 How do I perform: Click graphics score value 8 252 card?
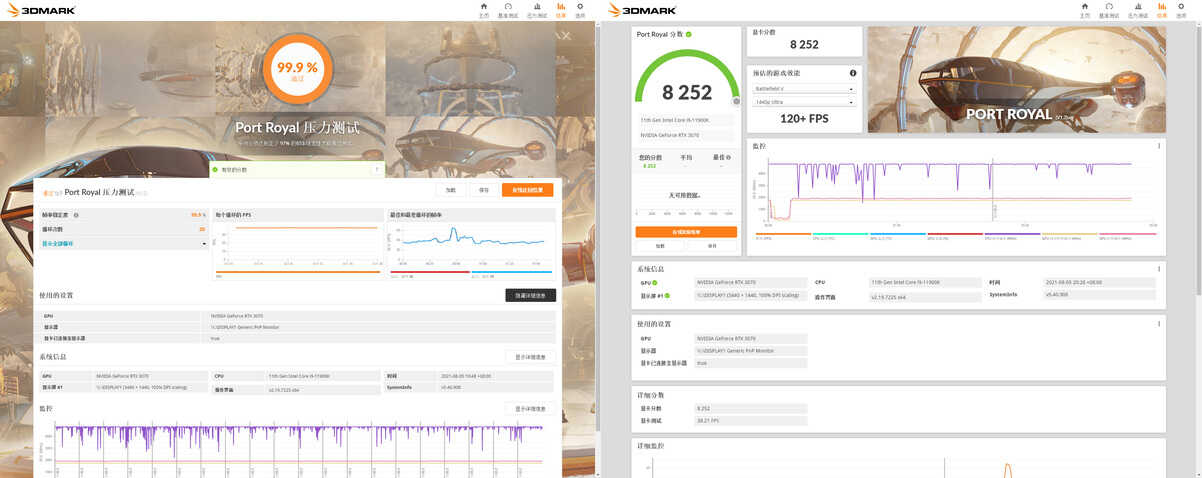coord(805,41)
